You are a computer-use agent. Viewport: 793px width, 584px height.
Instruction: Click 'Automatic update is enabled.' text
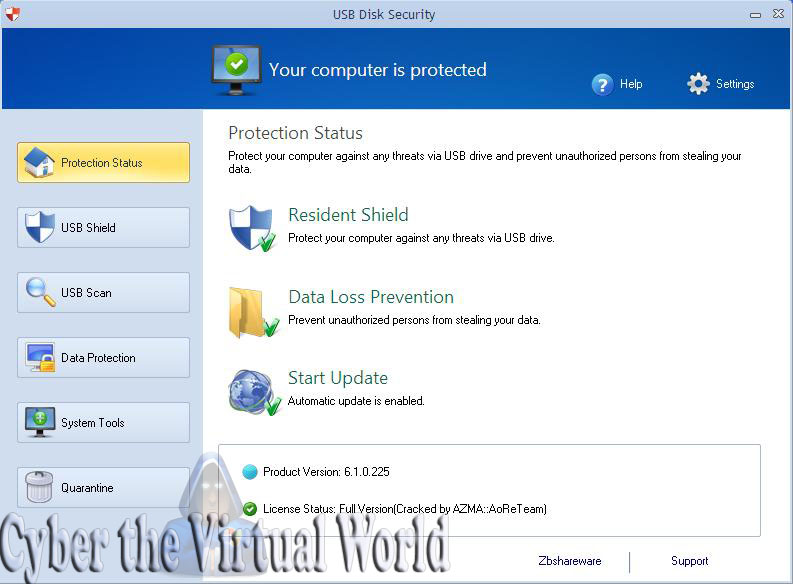[x=356, y=401]
